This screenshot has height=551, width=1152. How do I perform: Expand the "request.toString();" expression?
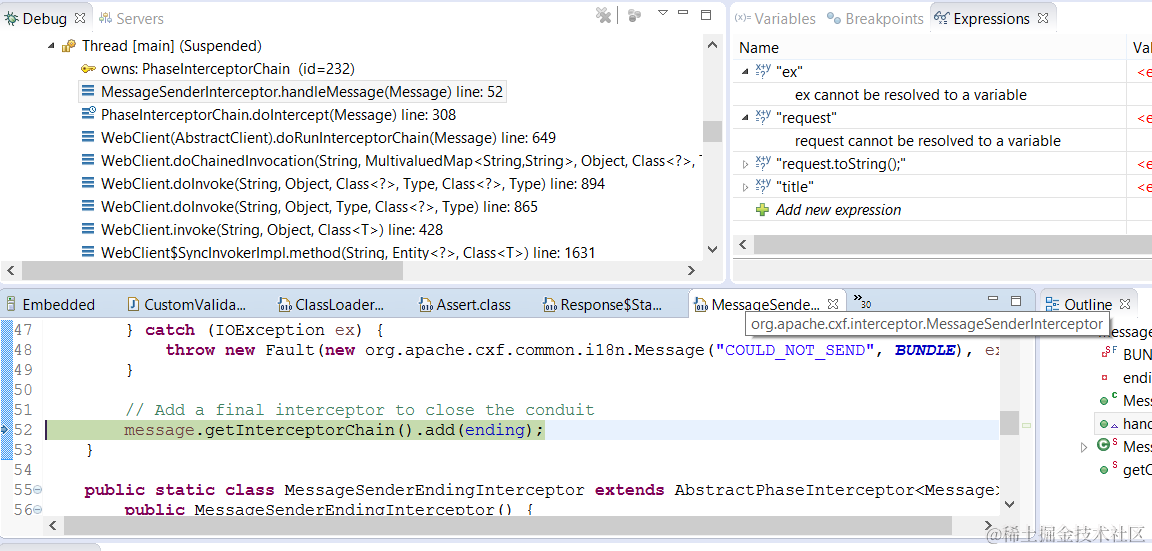point(746,164)
